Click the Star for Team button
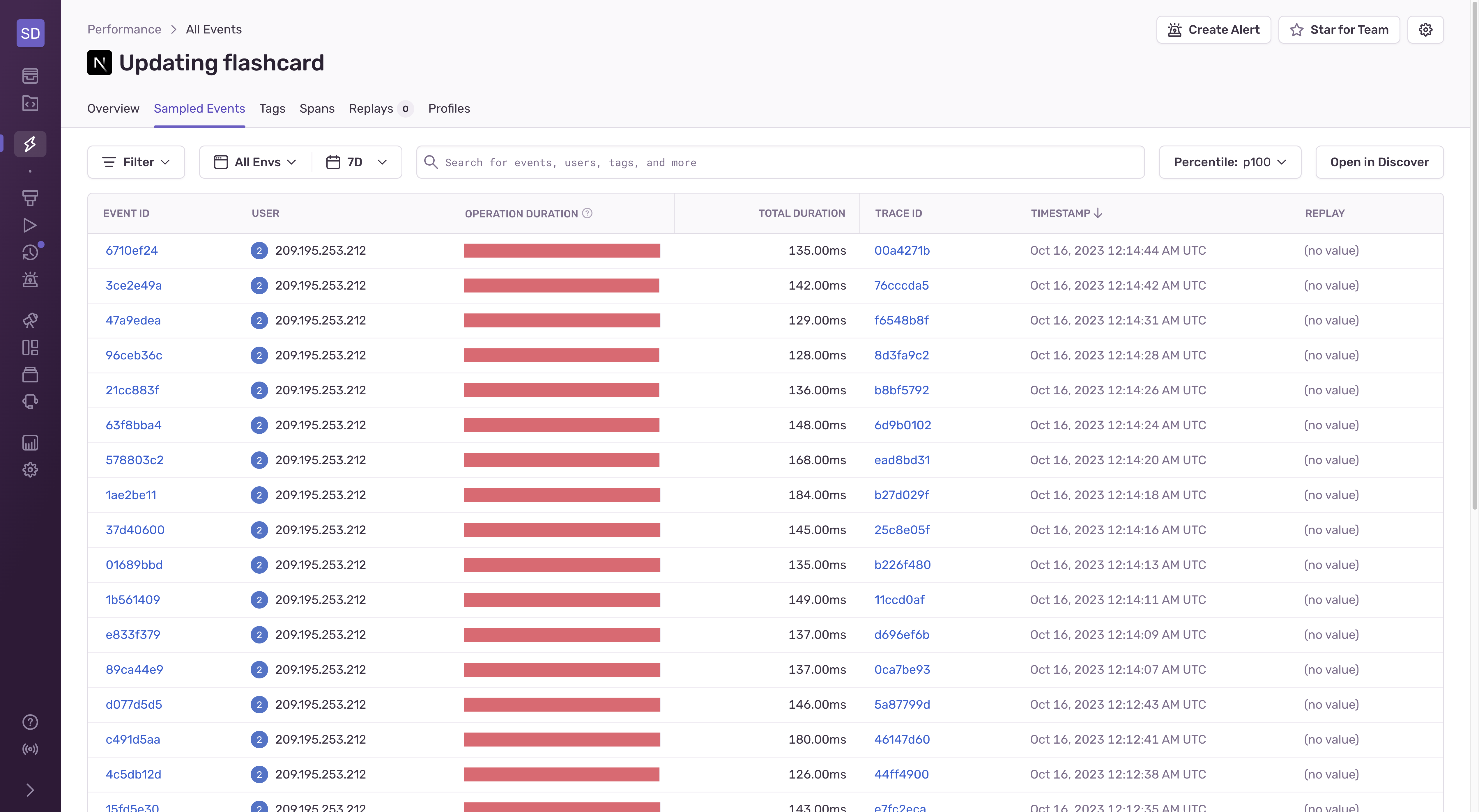 pyautogui.click(x=1339, y=30)
